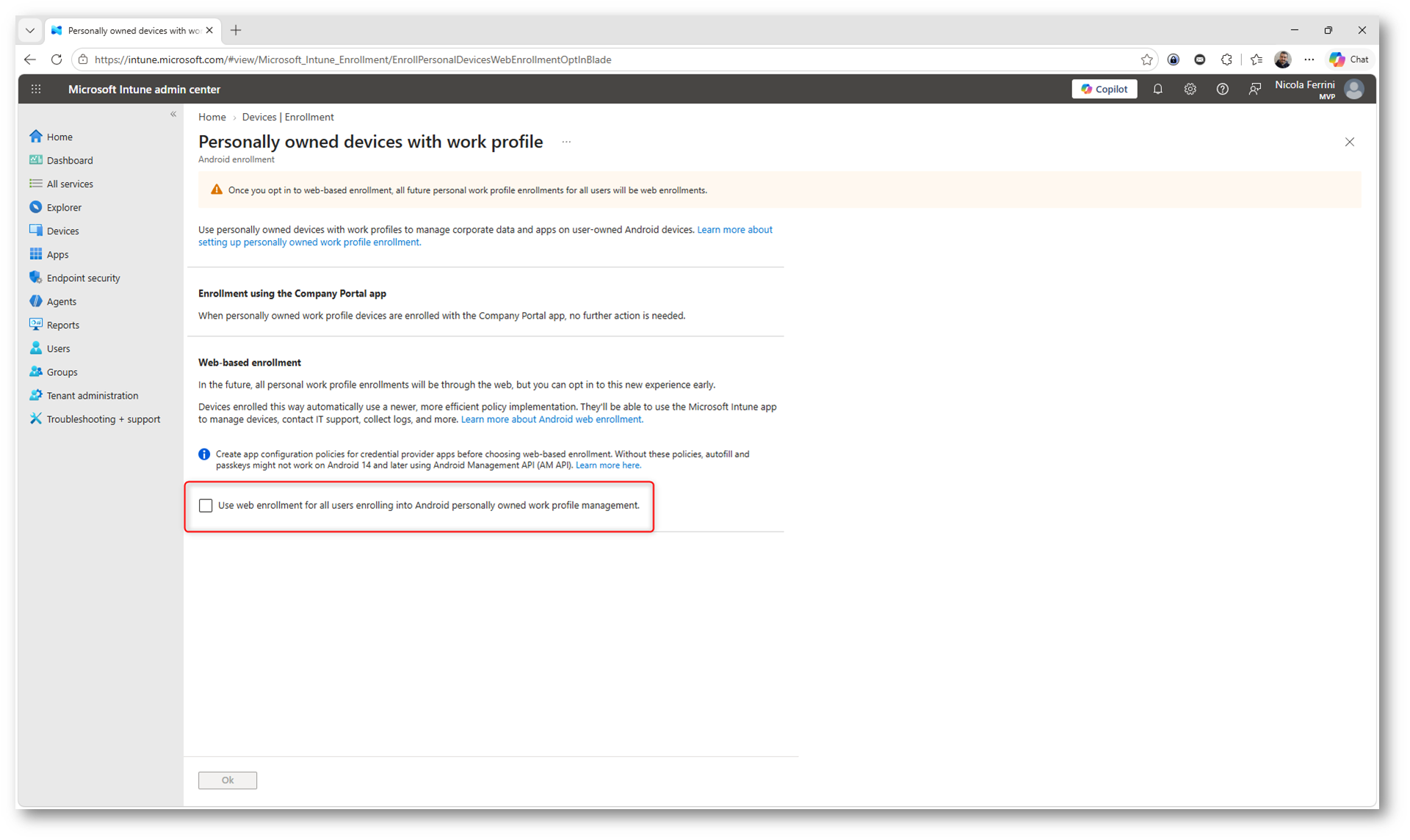Viewport: 1410px width, 840px height.
Task: Click the Endpoint security shield icon
Action: tap(35, 278)
